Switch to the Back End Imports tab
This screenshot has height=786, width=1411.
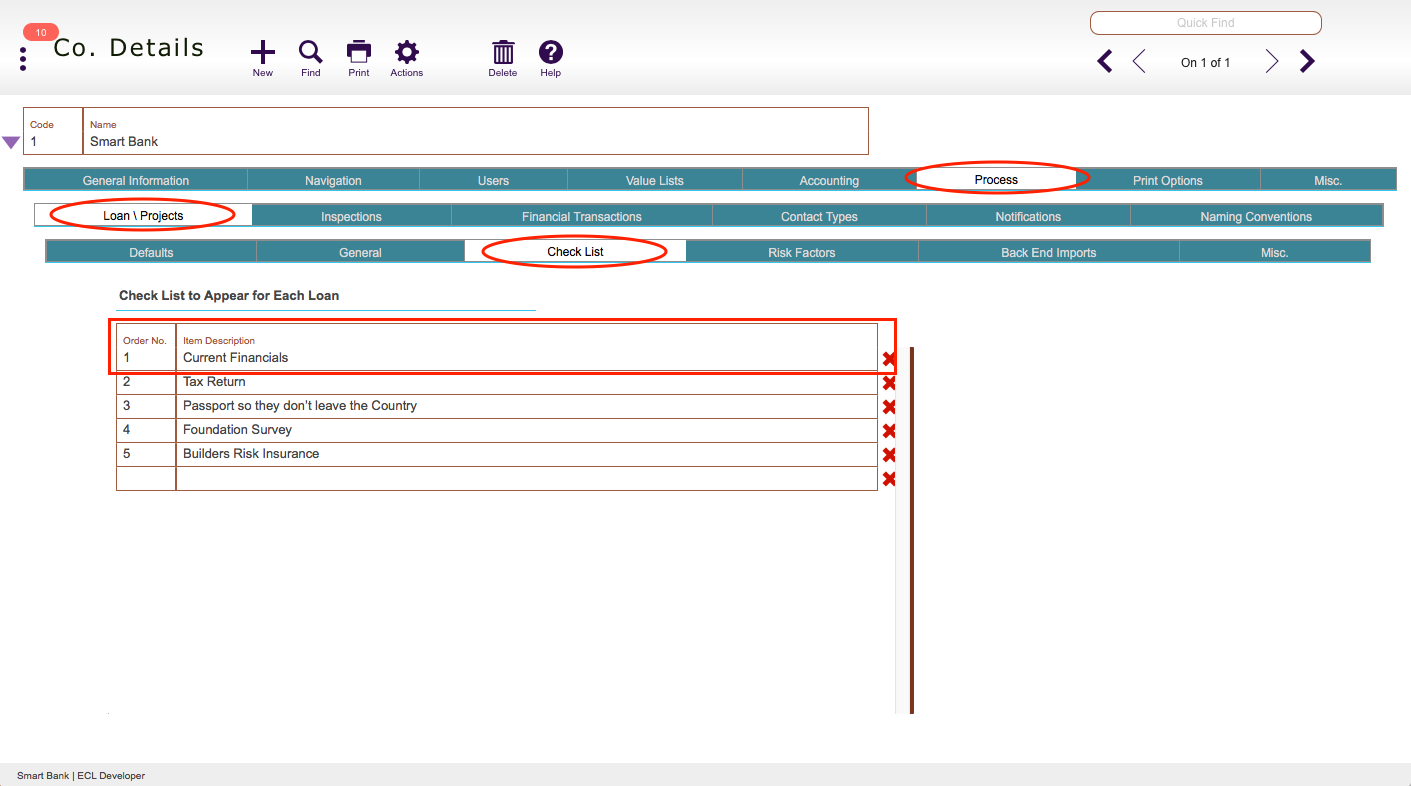pos(1048,252)
